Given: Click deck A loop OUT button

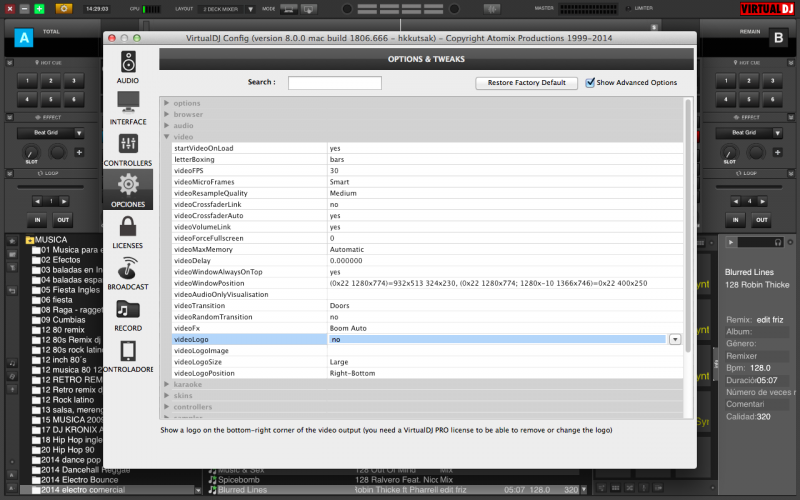Looking at the screenshot, I should (x=63, y=220).
